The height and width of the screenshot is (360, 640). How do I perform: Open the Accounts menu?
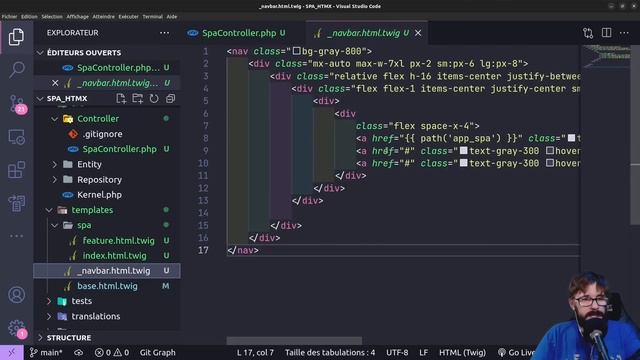16,295
